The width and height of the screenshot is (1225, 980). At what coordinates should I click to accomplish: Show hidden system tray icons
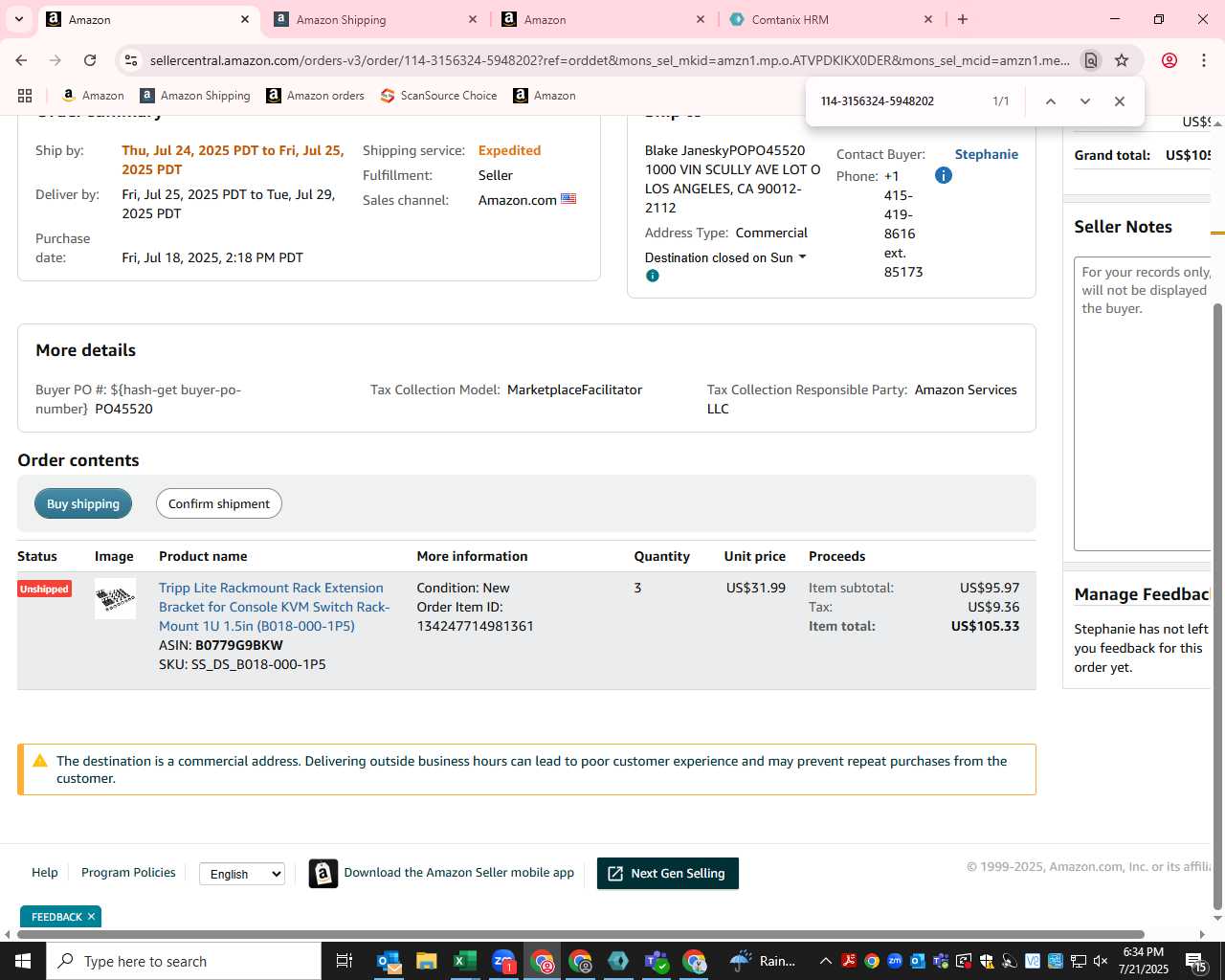(825, 961)
